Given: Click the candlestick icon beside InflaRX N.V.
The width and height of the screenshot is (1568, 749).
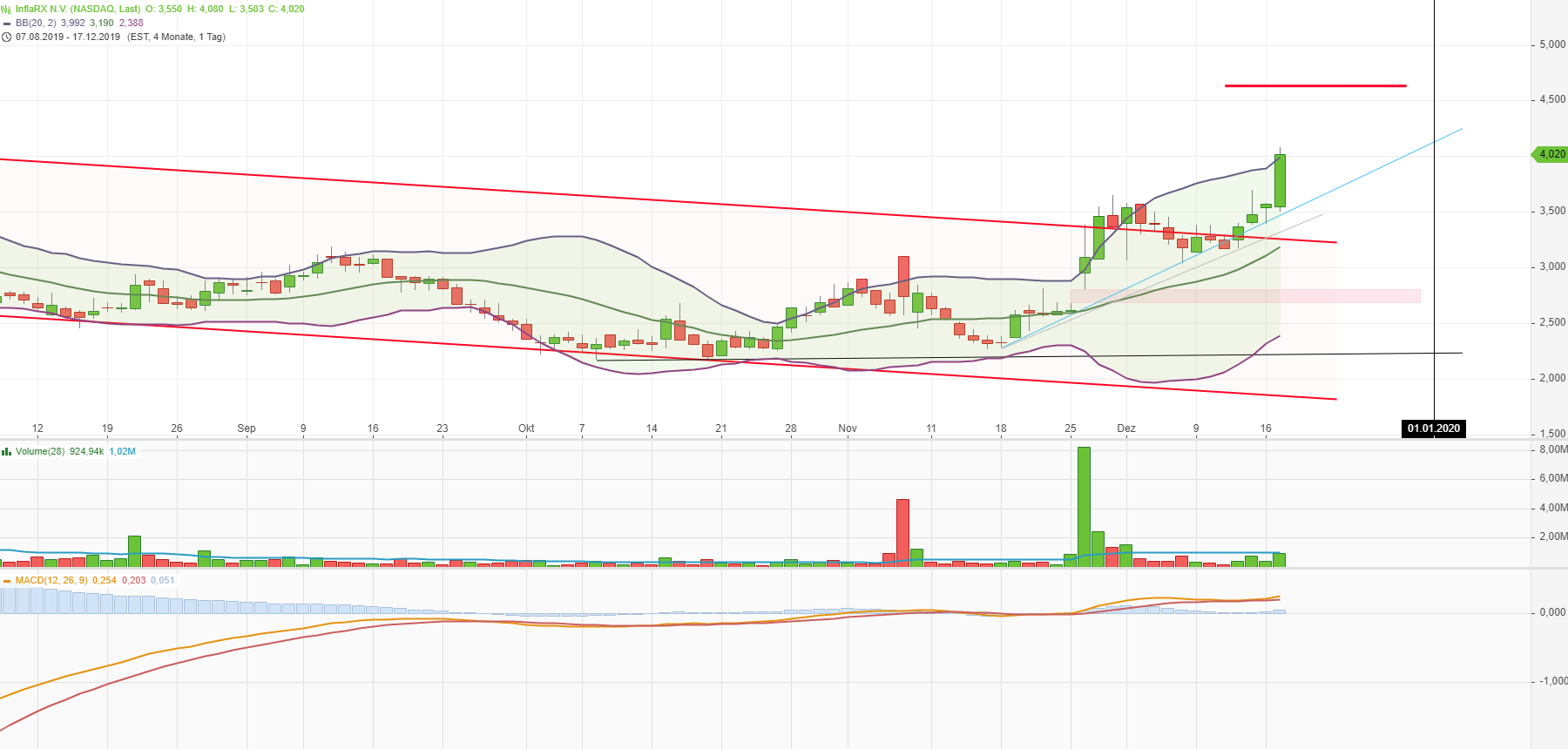Looking at the screenshot, I should 6,9.
